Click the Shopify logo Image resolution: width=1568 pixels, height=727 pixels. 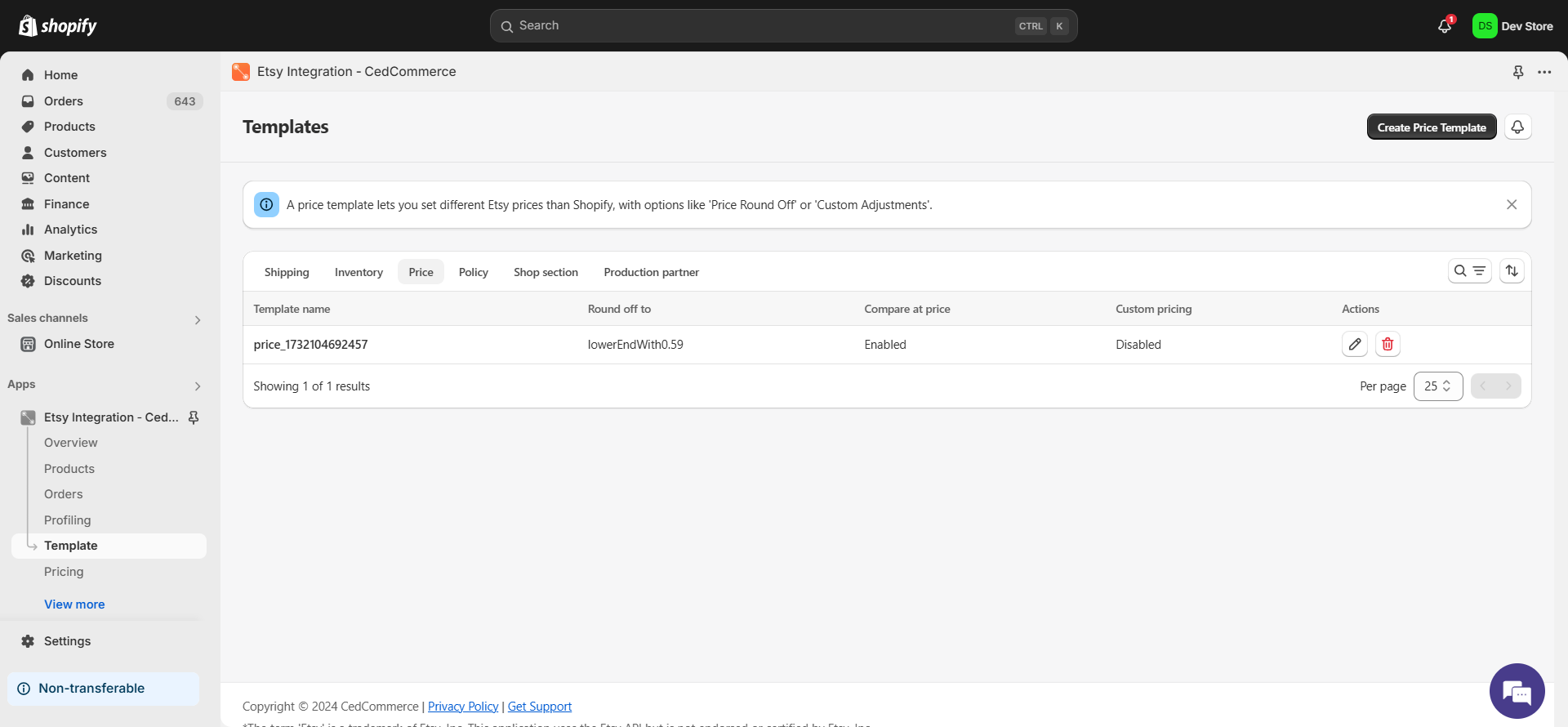click(x=57, y=26)
